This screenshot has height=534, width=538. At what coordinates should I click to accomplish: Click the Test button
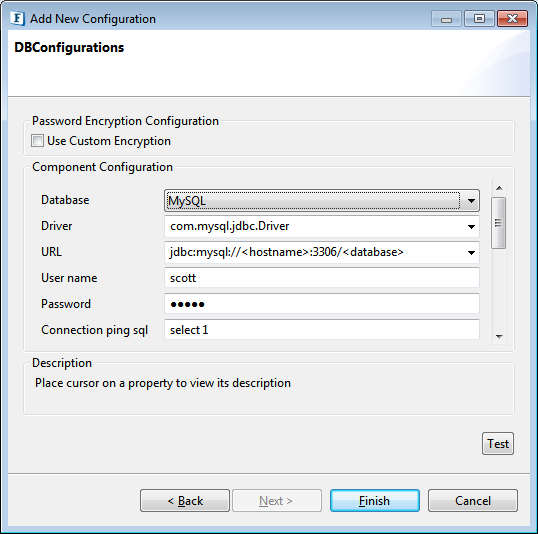498,444
